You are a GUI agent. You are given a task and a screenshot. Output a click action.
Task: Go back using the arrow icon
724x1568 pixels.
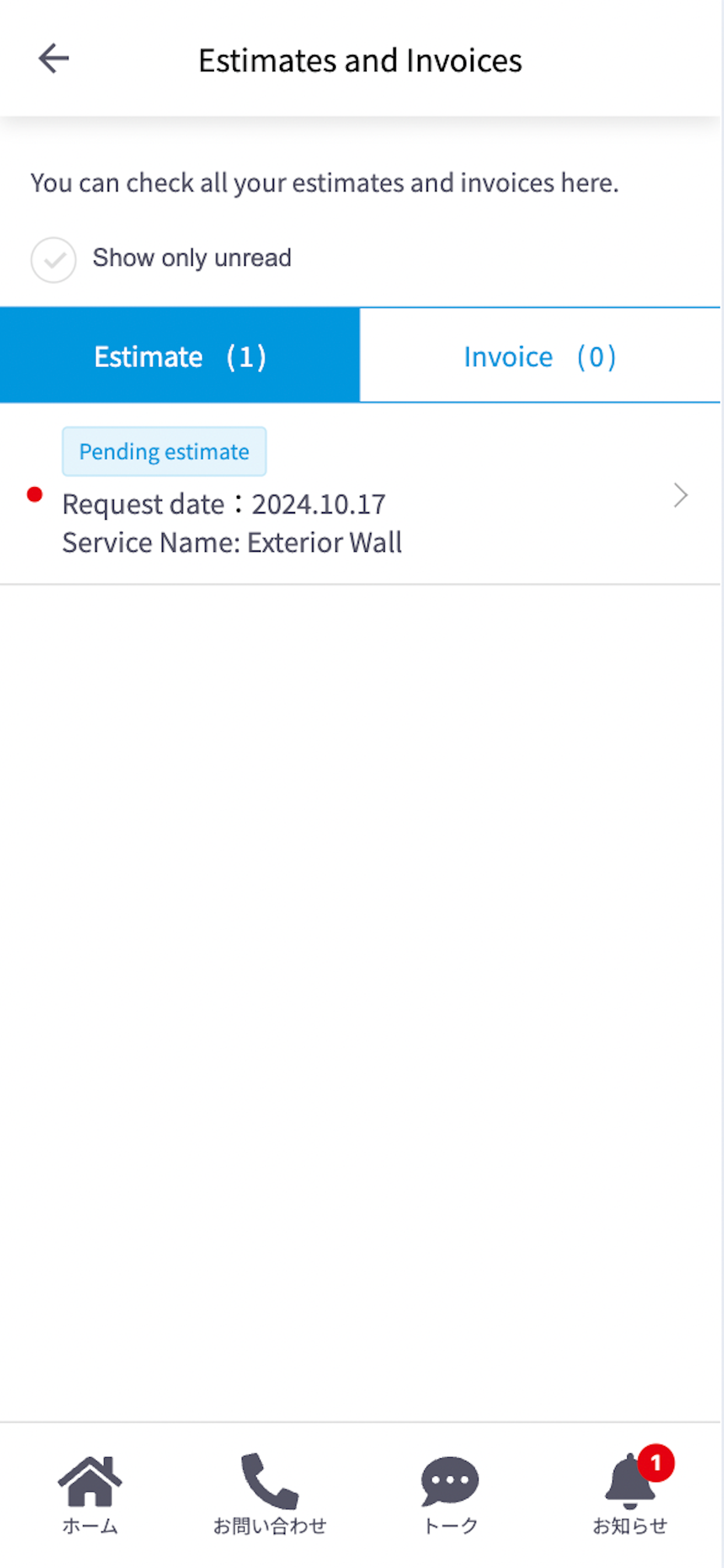[54, 58]
